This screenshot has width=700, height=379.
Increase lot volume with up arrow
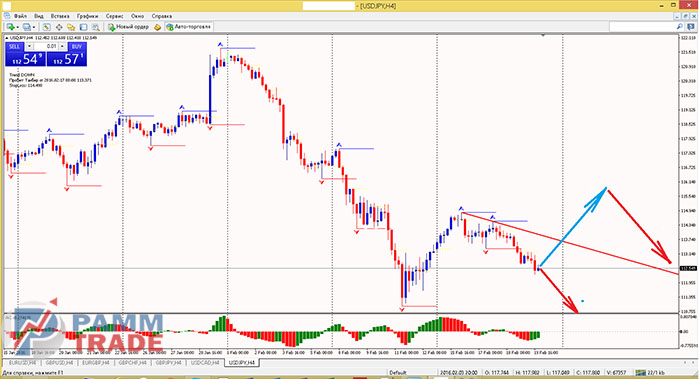(x=62, y=46)
